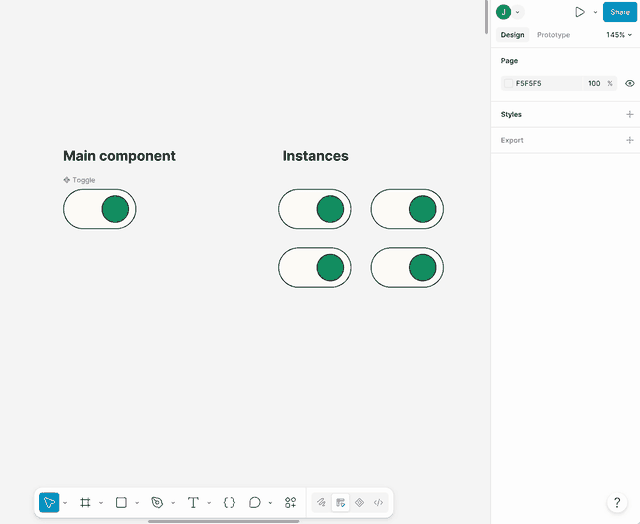
Task: Click the J user avatar
Action: pos(503,12)
